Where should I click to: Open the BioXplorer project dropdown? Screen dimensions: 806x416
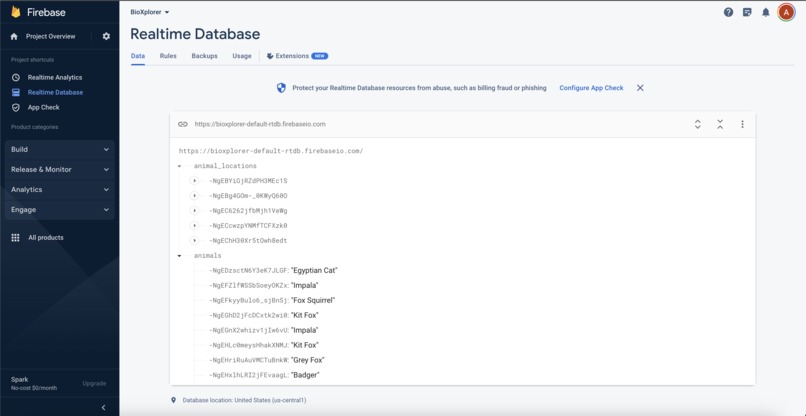tap(150, 12)
